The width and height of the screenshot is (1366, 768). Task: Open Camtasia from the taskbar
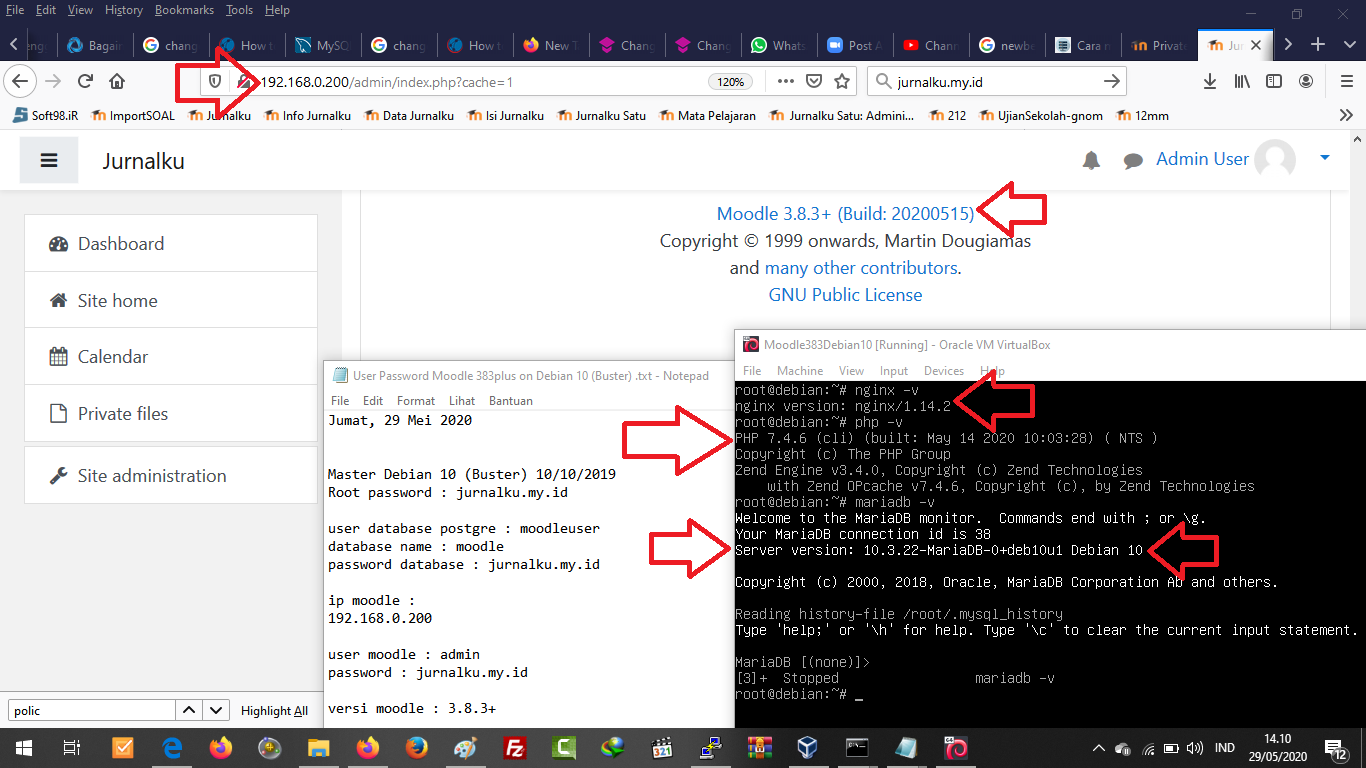point(564,747)
